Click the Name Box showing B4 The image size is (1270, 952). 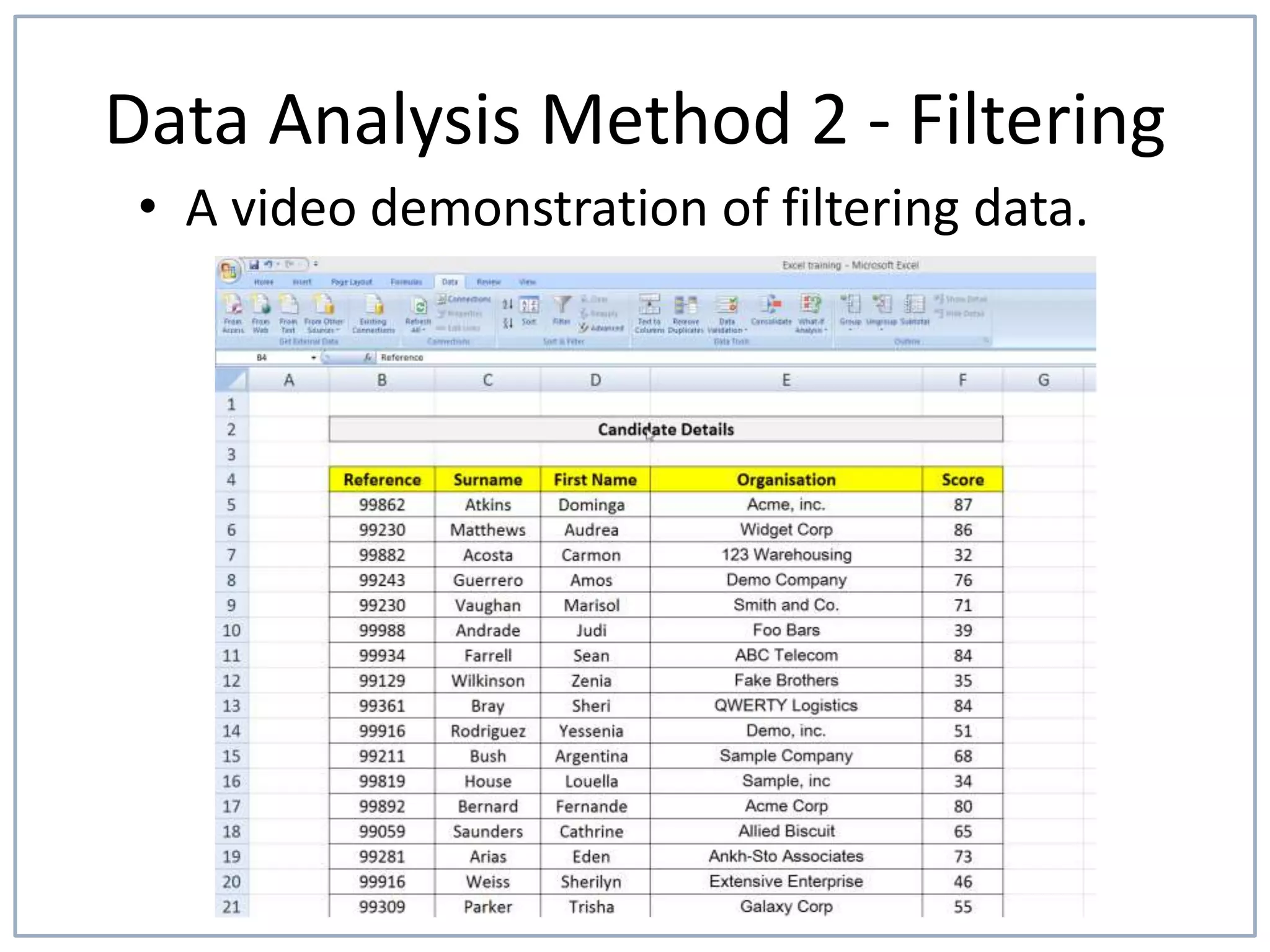tap(262, 358)
